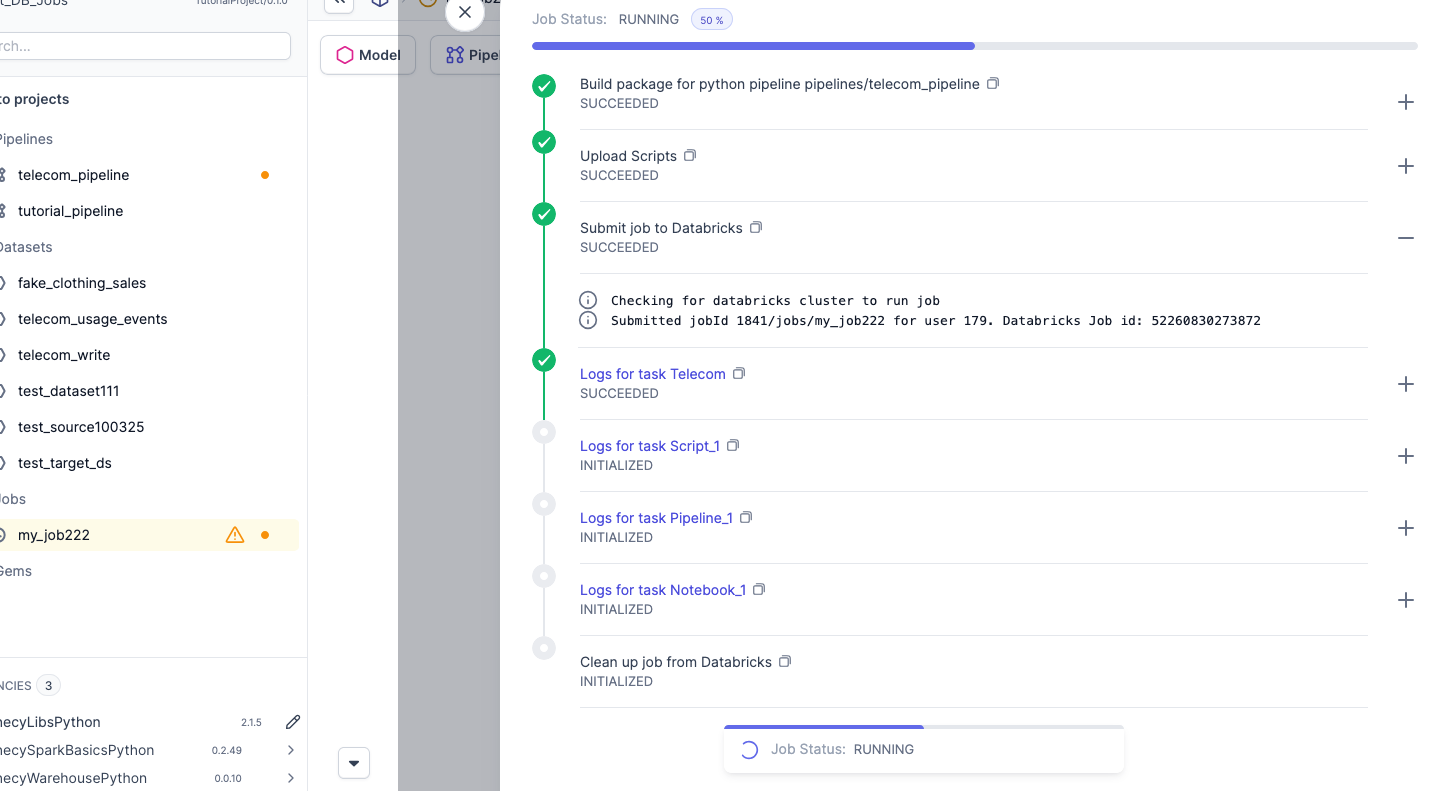Copy the 'Upload Scripts' step text
The height and width of the screenshot is (791, 1437).
click(x=689, y=155)
